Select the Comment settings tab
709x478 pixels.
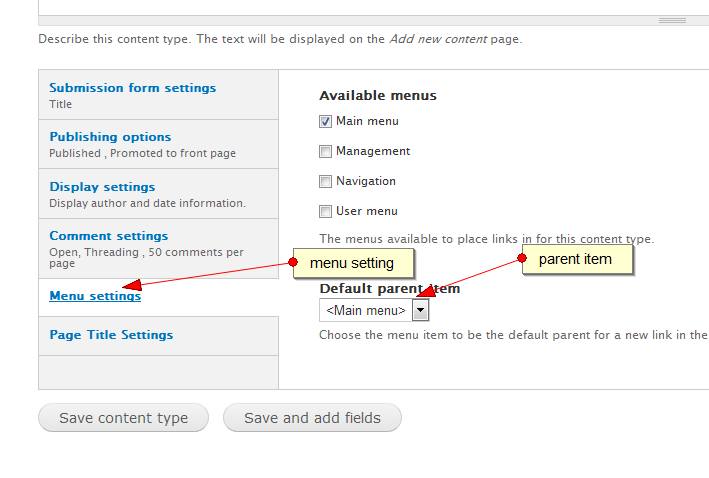coord(109,236)
